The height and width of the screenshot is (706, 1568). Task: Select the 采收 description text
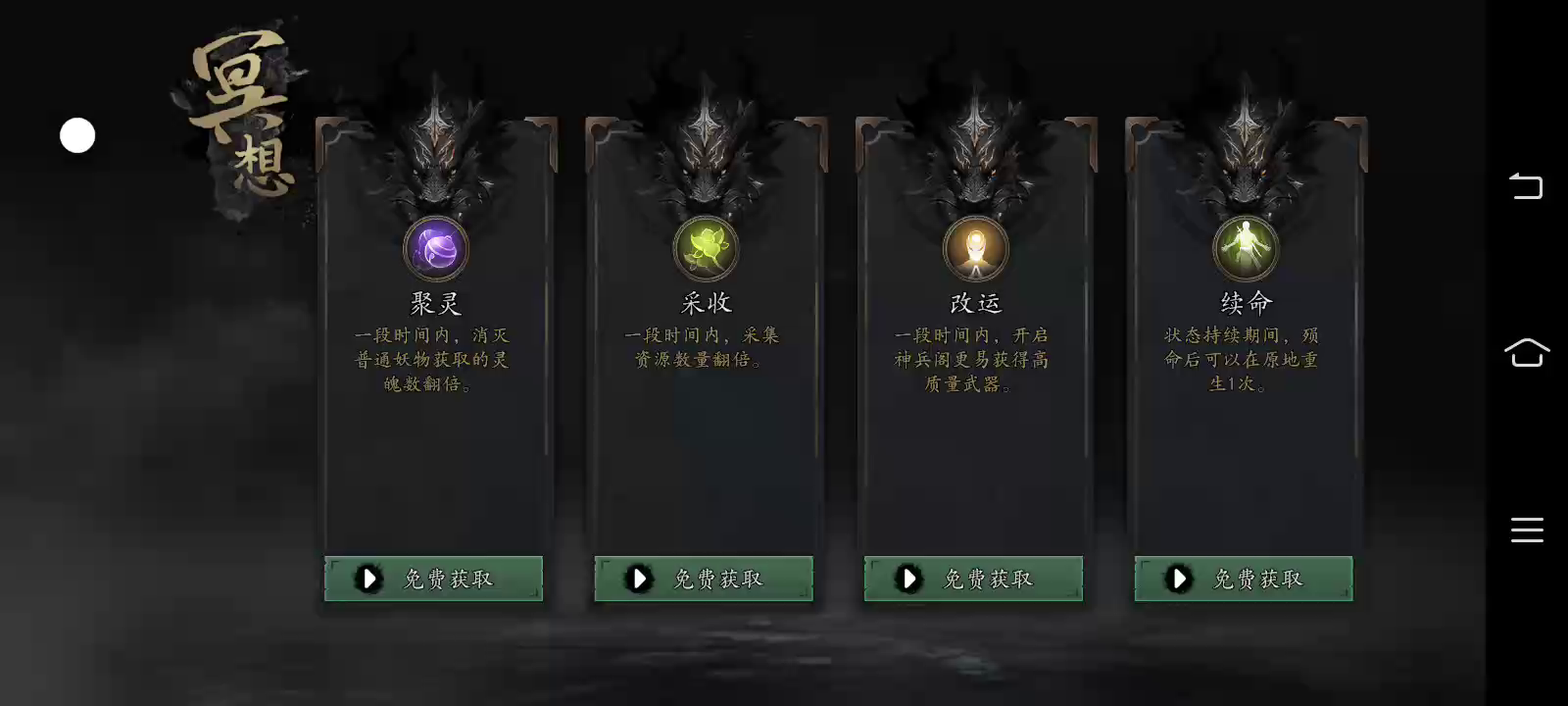click(x=702, y=347)
